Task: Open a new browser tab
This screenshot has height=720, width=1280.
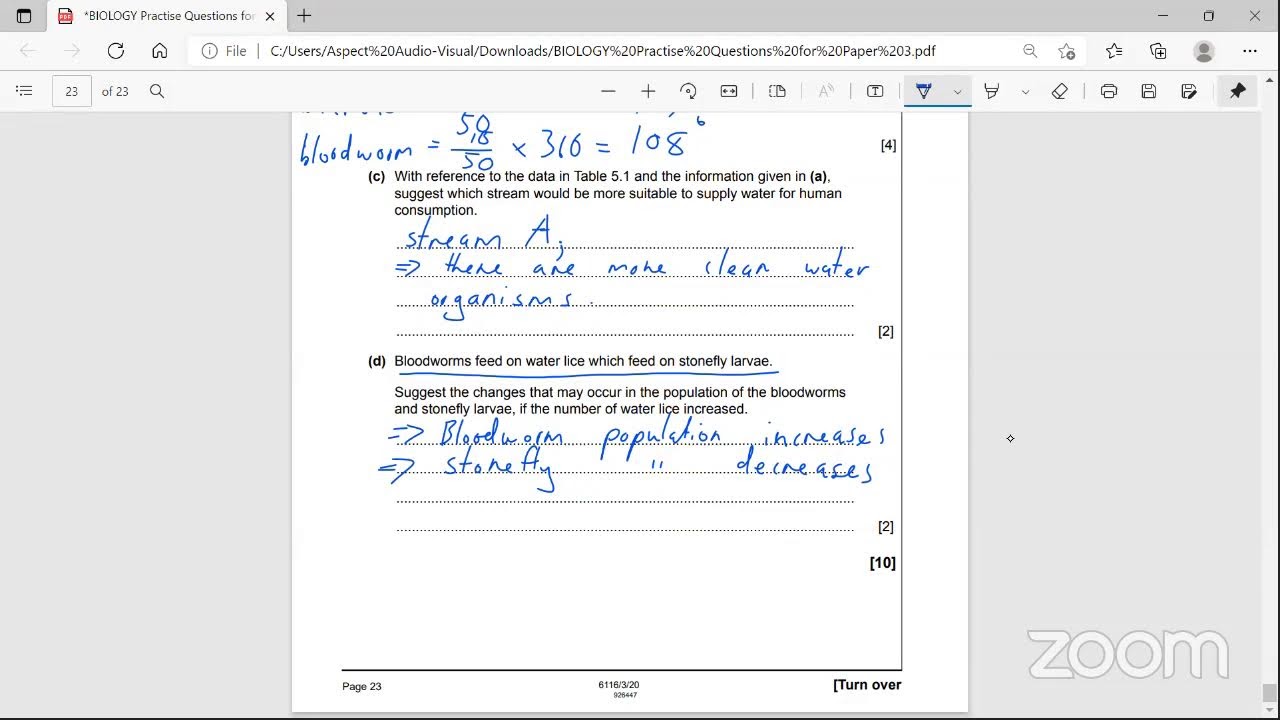Action: click(x=304, y=16)
